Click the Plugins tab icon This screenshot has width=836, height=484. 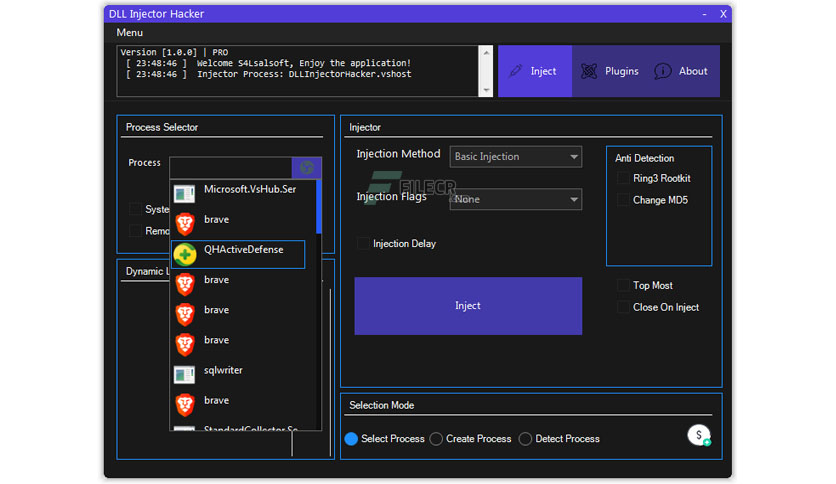589,71
